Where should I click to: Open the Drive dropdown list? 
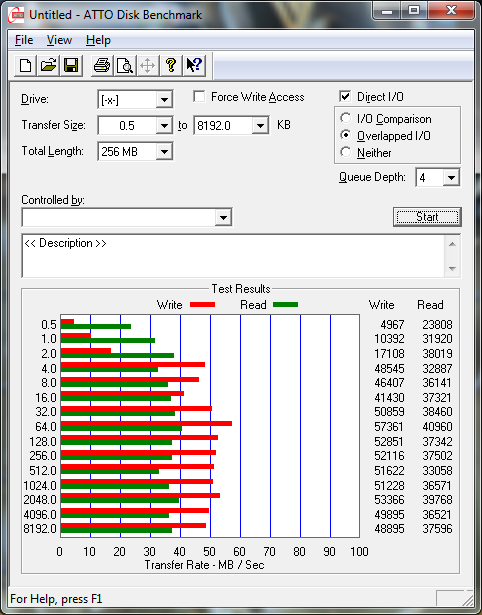click(x=164, y=100)
